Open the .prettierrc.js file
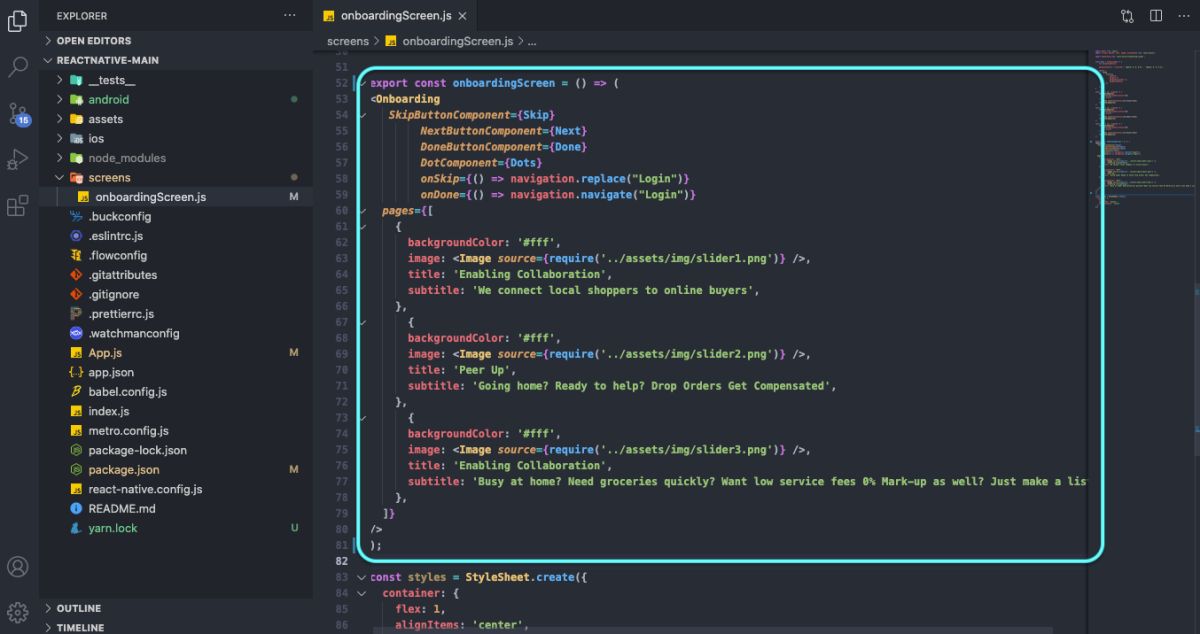The width and height of the screenshot is (1200, 634). pyautogui.click(x=176, y=314)
